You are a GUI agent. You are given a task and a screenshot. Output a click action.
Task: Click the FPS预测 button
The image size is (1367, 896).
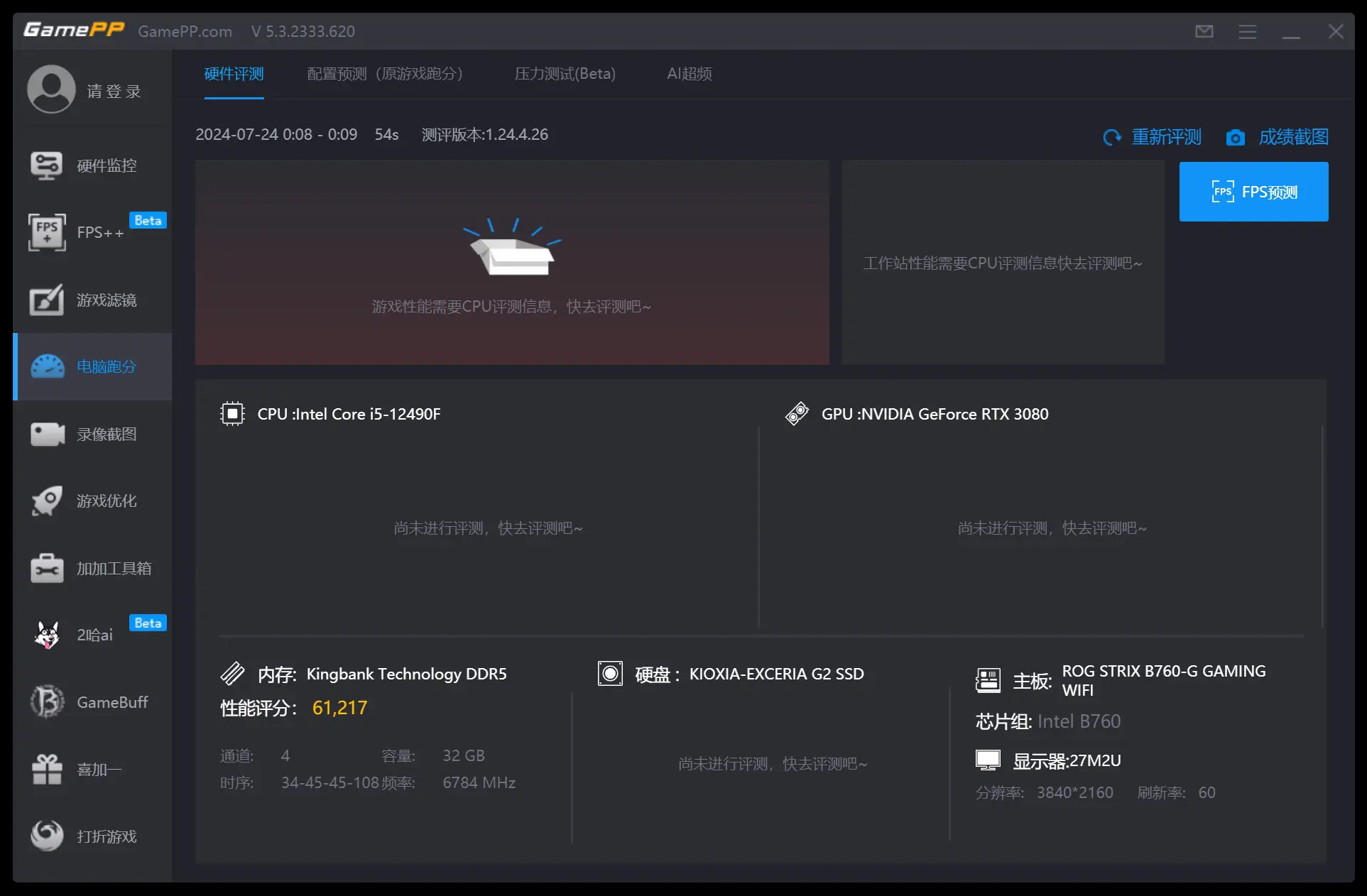pyautogui.click(x=1254, y=192)
